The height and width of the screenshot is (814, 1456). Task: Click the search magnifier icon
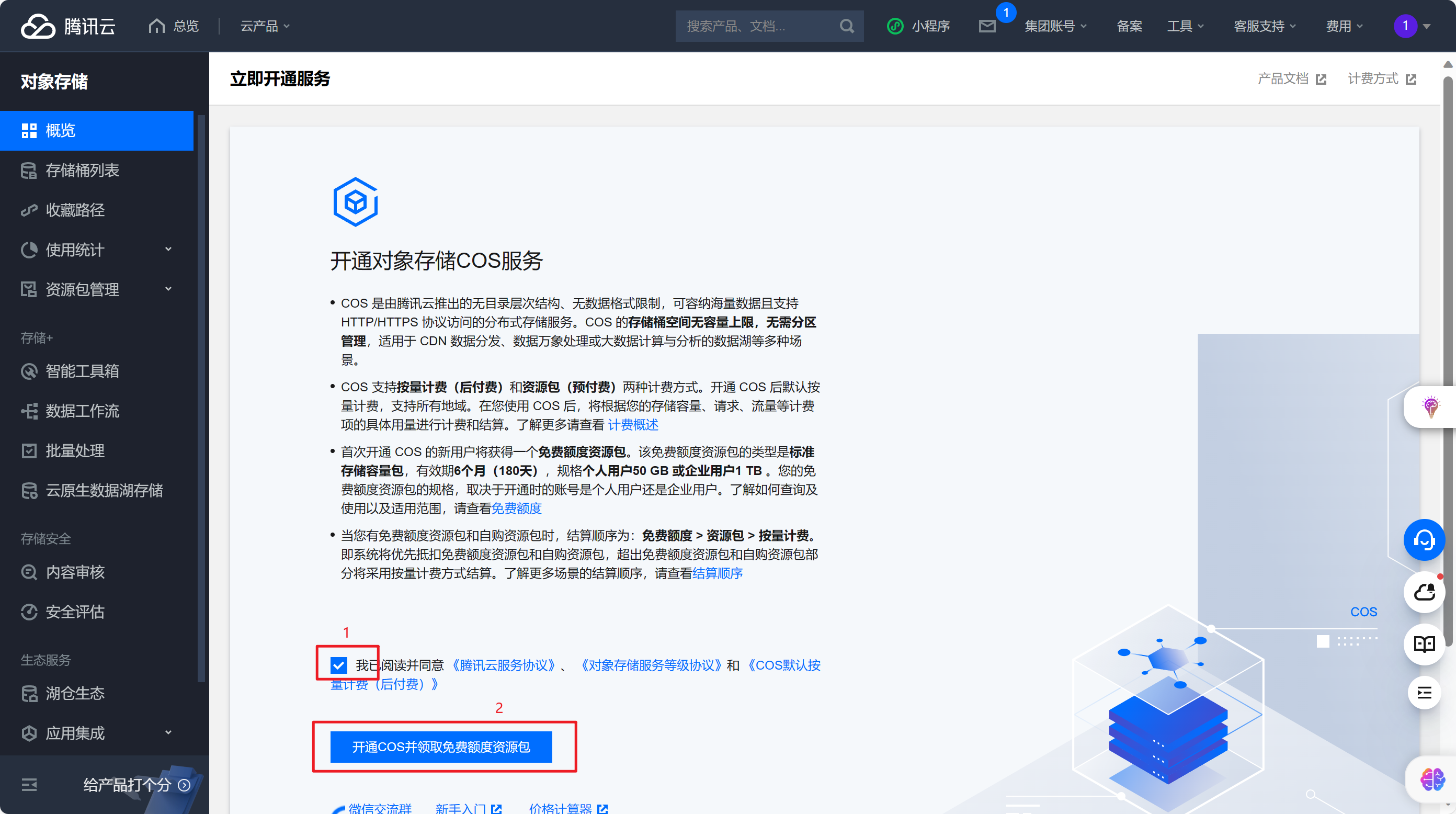(x=846, y=26)
